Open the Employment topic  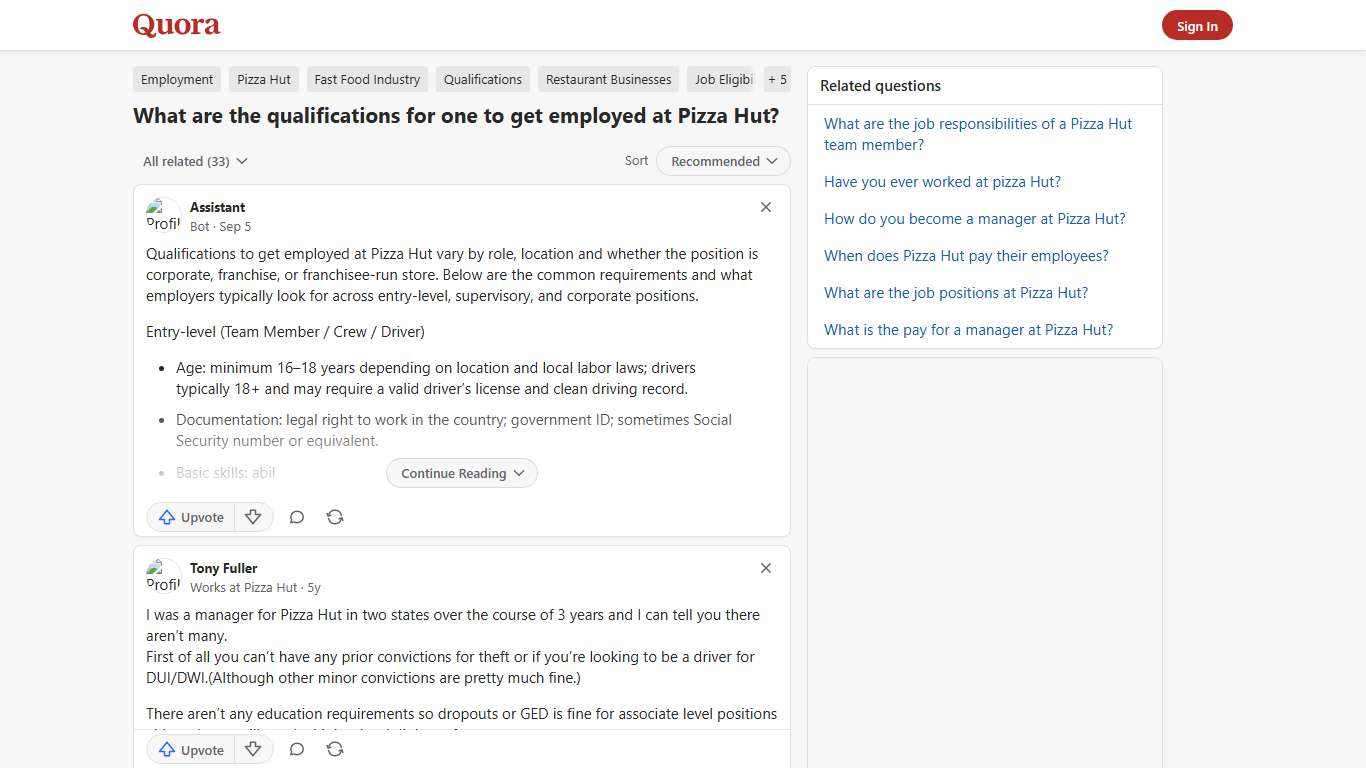coord(177,79)
